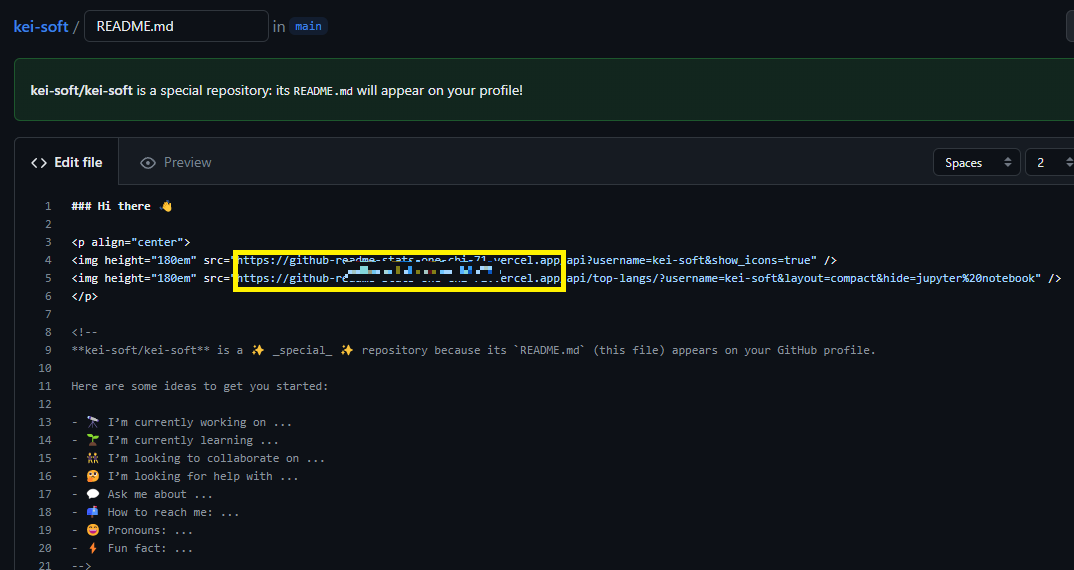The height and width of the screenshot is (570, 1074).
Task: Open the indent size 2 dropdown
Action: (x=1051, y=162)
